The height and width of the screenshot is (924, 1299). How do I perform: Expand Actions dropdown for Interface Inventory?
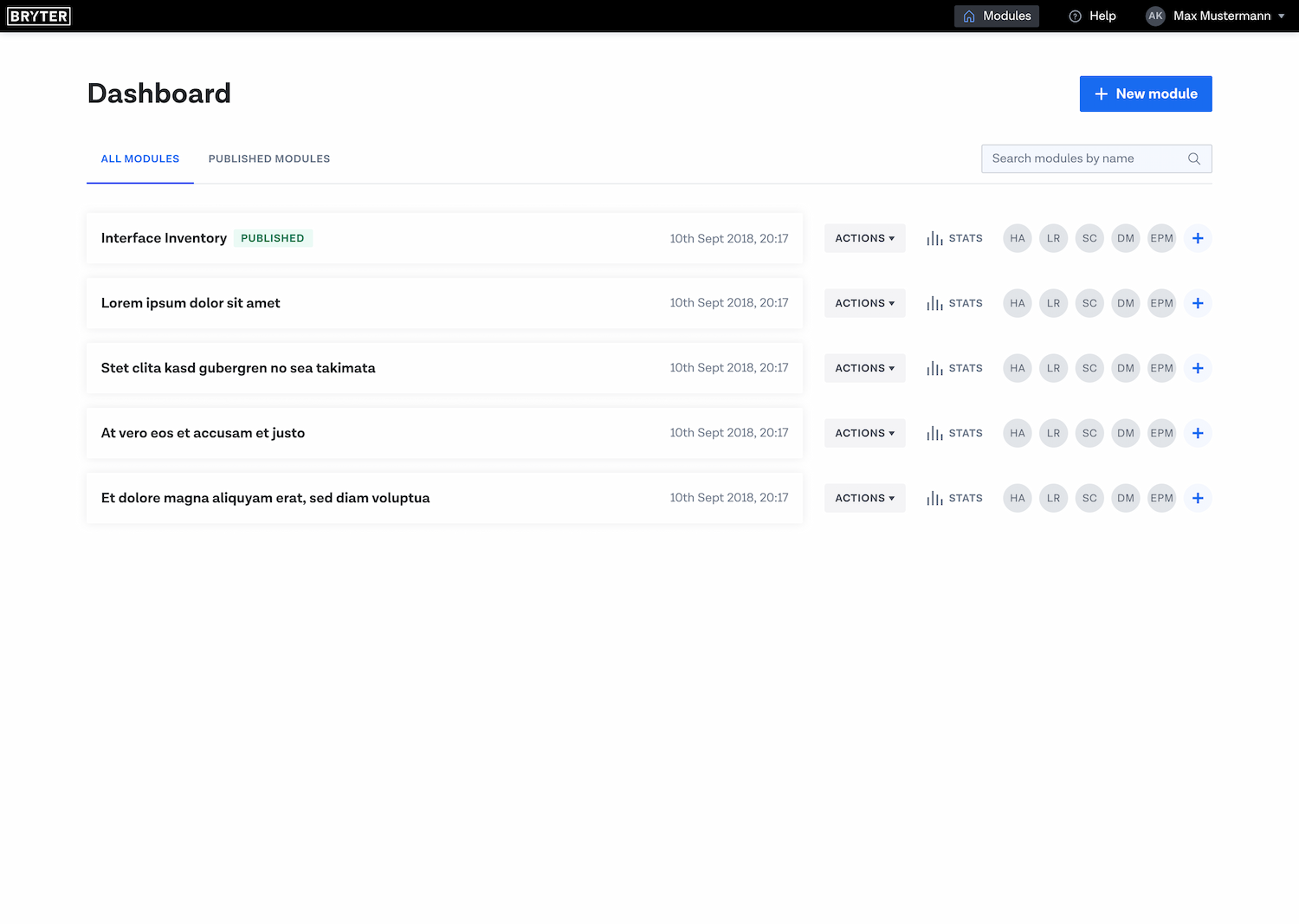(x=864, y=238)
